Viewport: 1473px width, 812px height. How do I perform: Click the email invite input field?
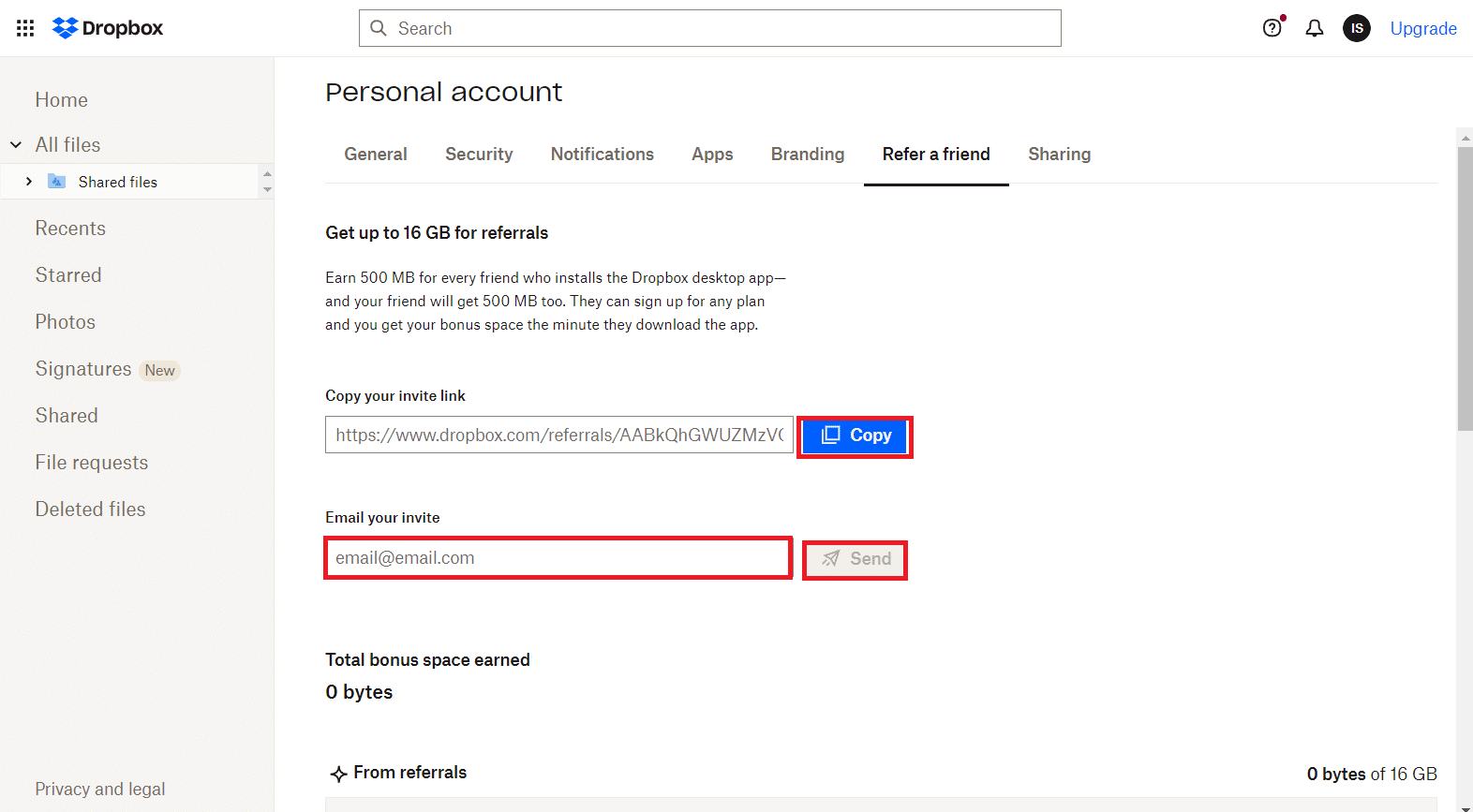pyautogui.click(x=558, y=558)
